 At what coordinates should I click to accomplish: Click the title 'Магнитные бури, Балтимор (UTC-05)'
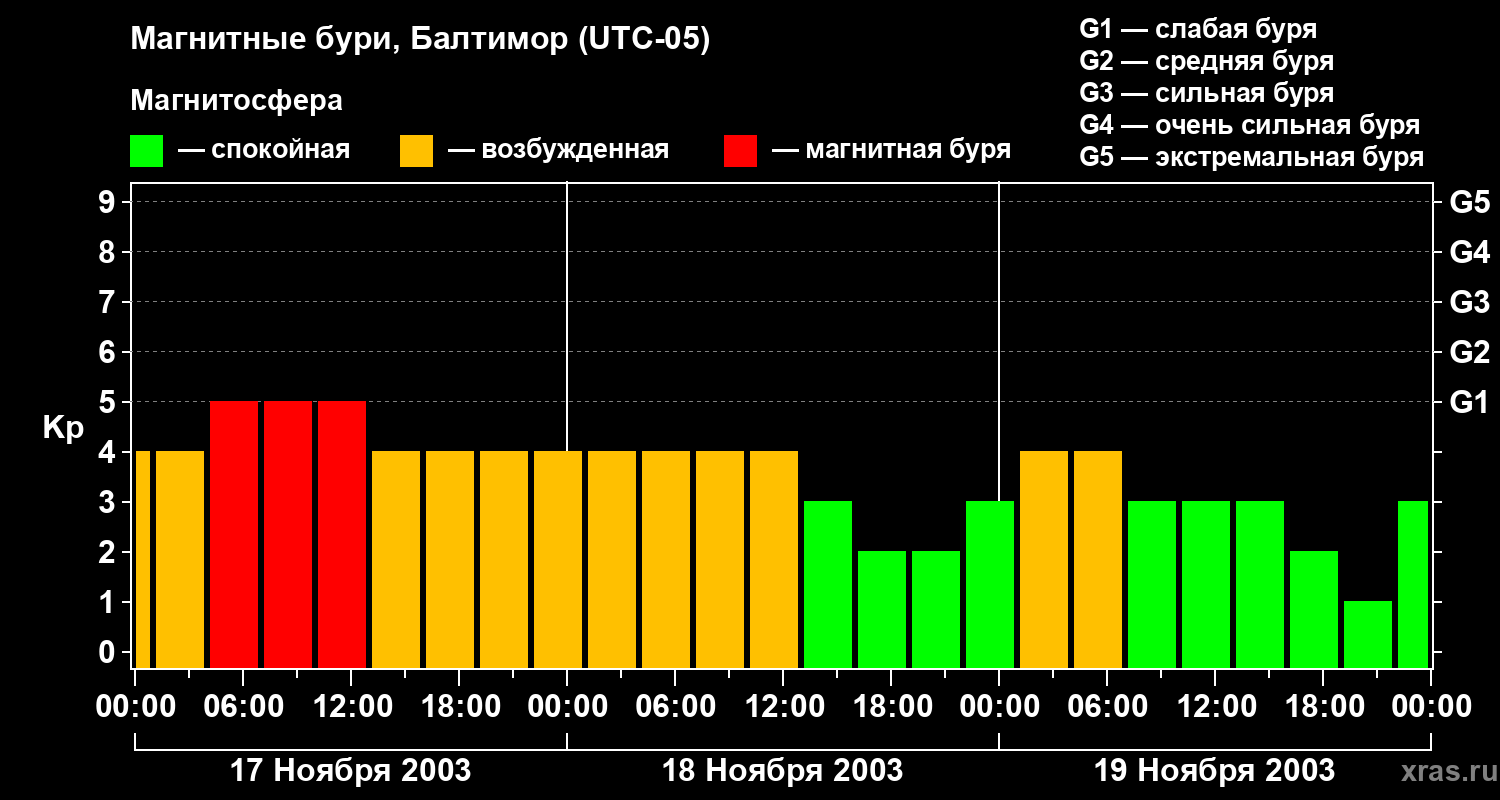[x=420, y=41]
